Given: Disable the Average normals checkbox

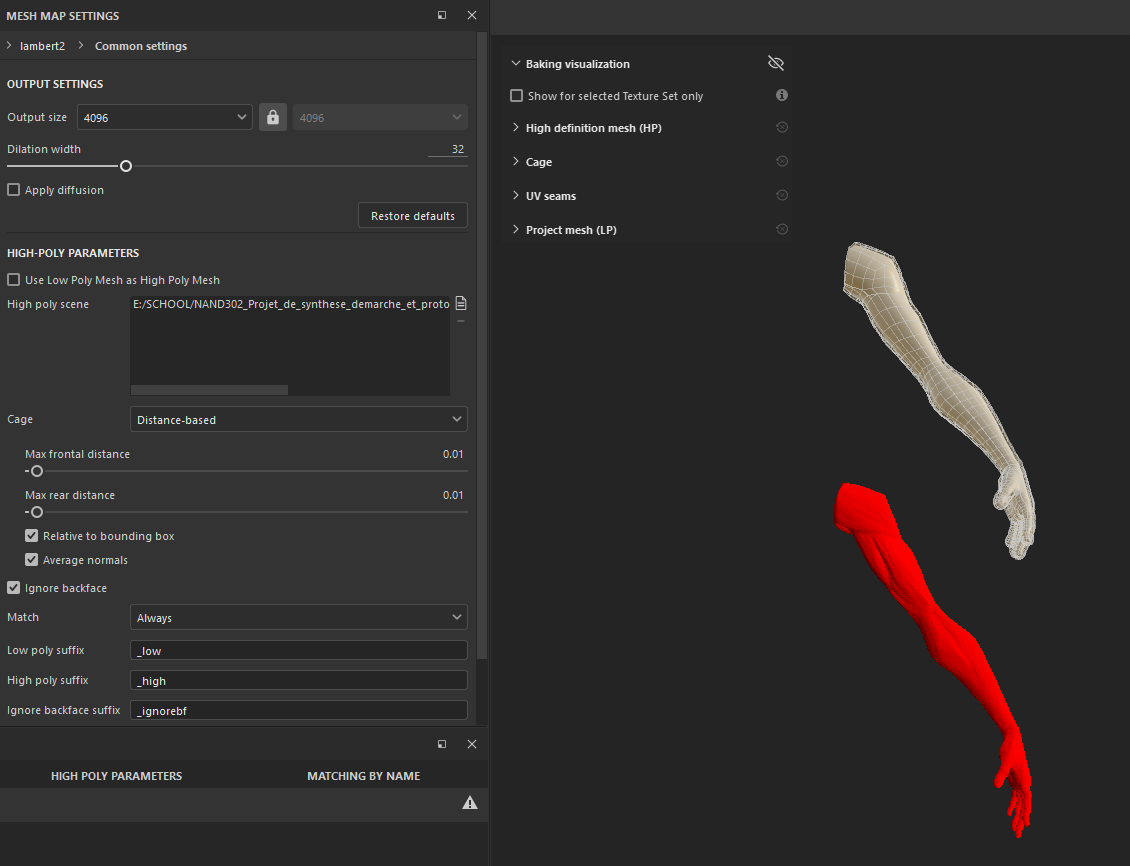Looking at the screenshot, I should pyautogui.click(x=31, y=560).
